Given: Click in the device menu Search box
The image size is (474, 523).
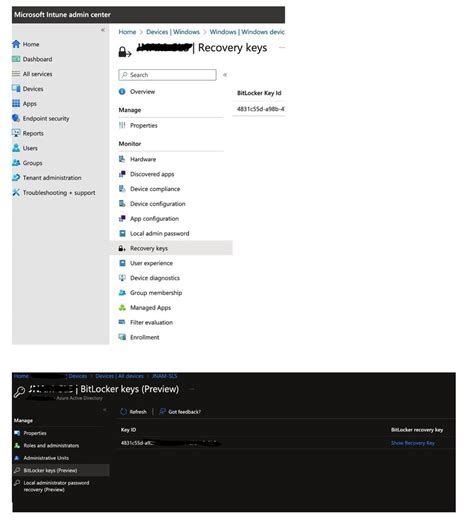Looking at the screenshot, I should tap(167, 75).
